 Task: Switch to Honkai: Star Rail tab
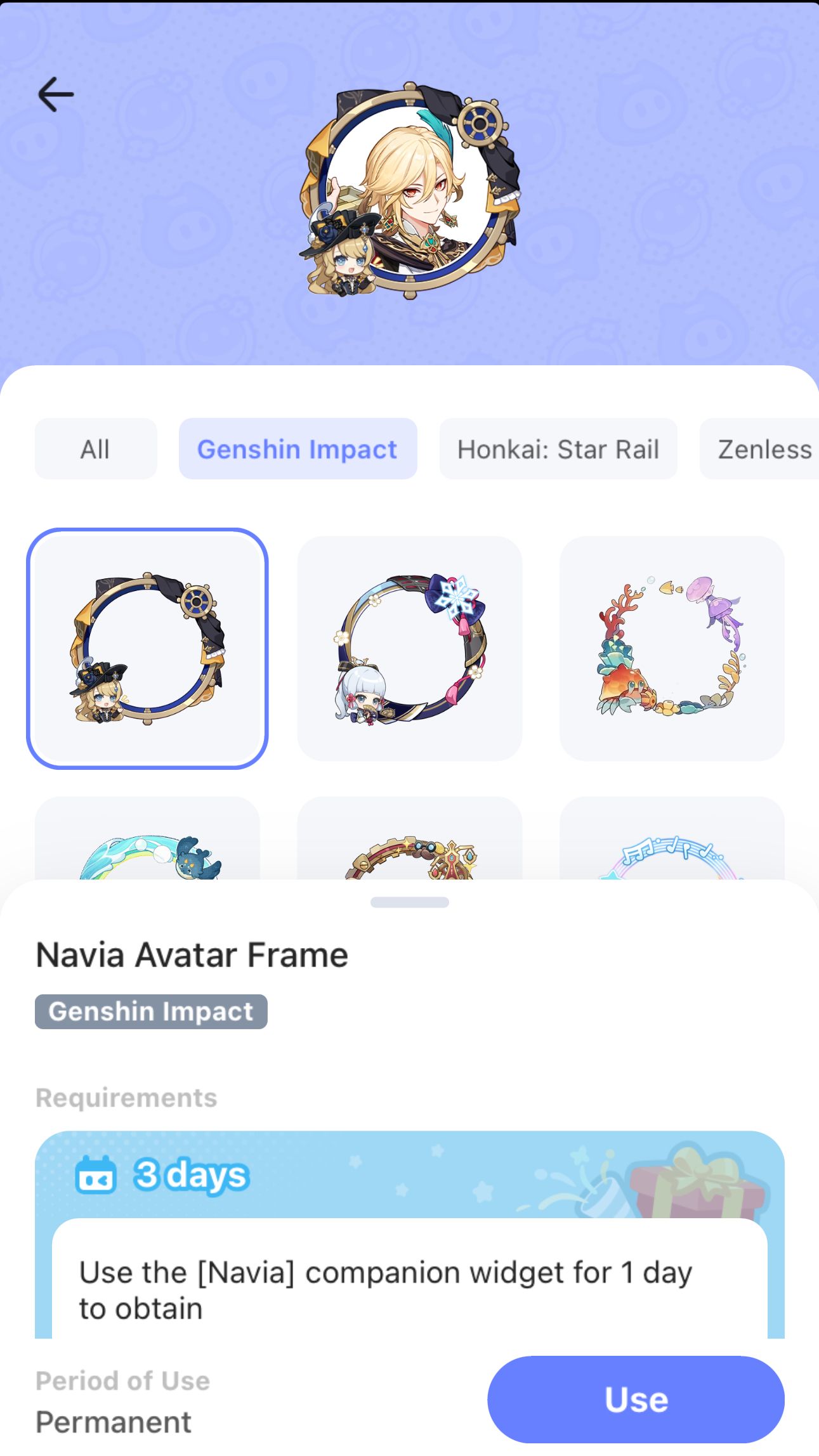click(558, 449)
